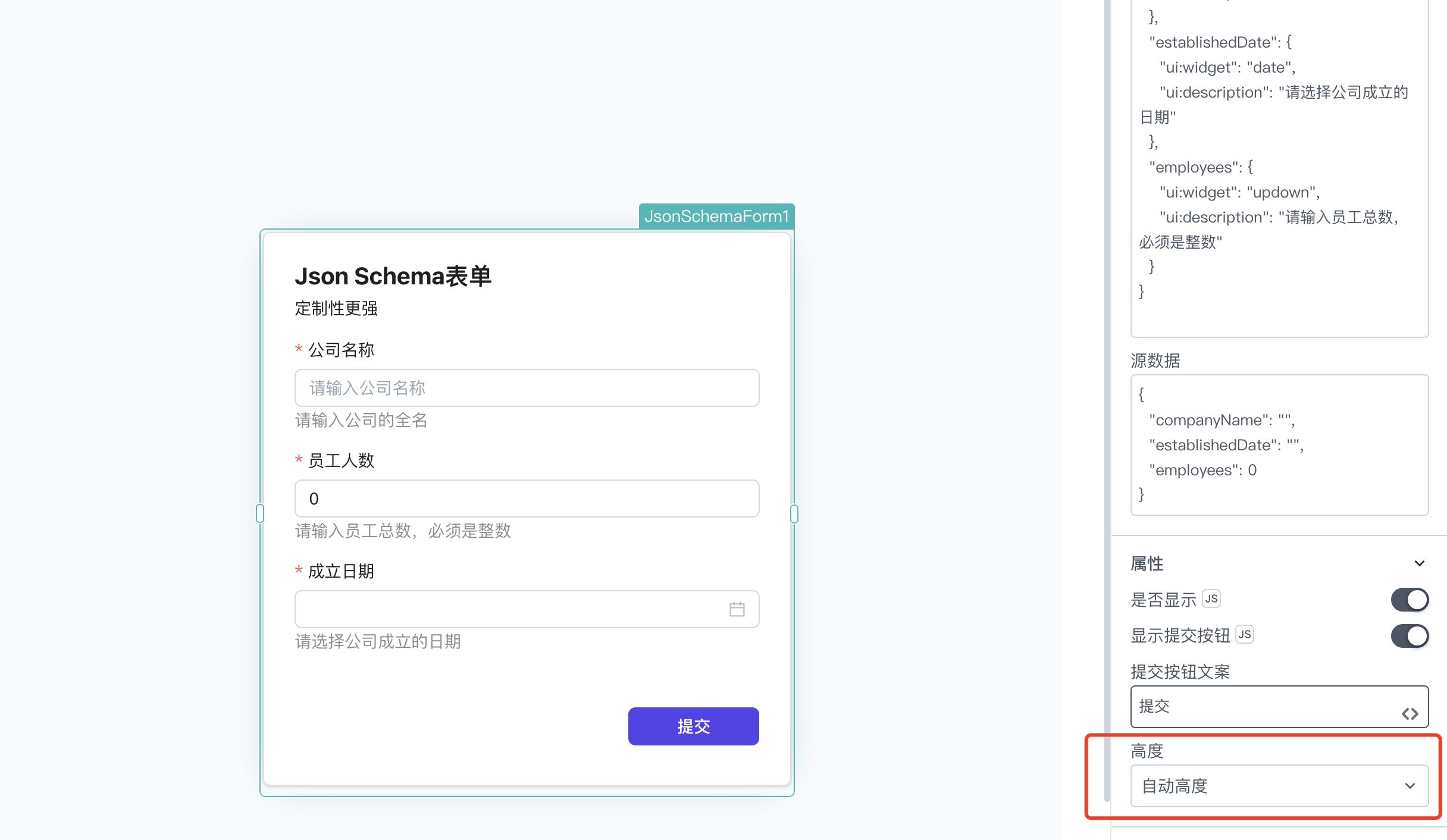Click the '请输入员工总数，必须是整数' description

pyautogui.click(x=403, y=531)
